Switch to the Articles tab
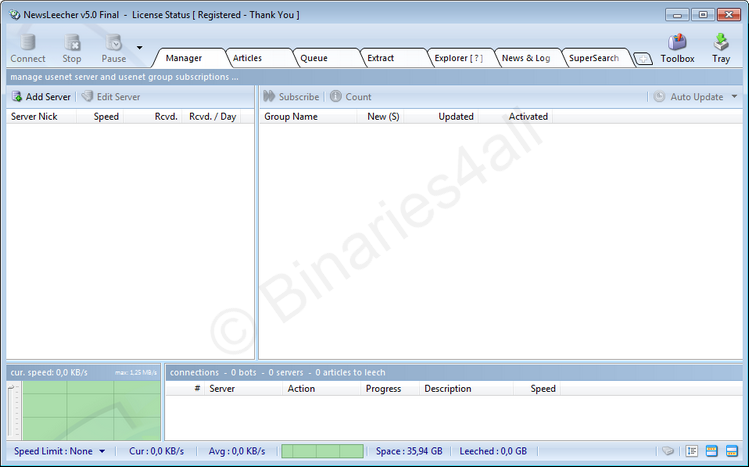The width and height of the screenshot is (749, 467). click(x=247, y=58)
